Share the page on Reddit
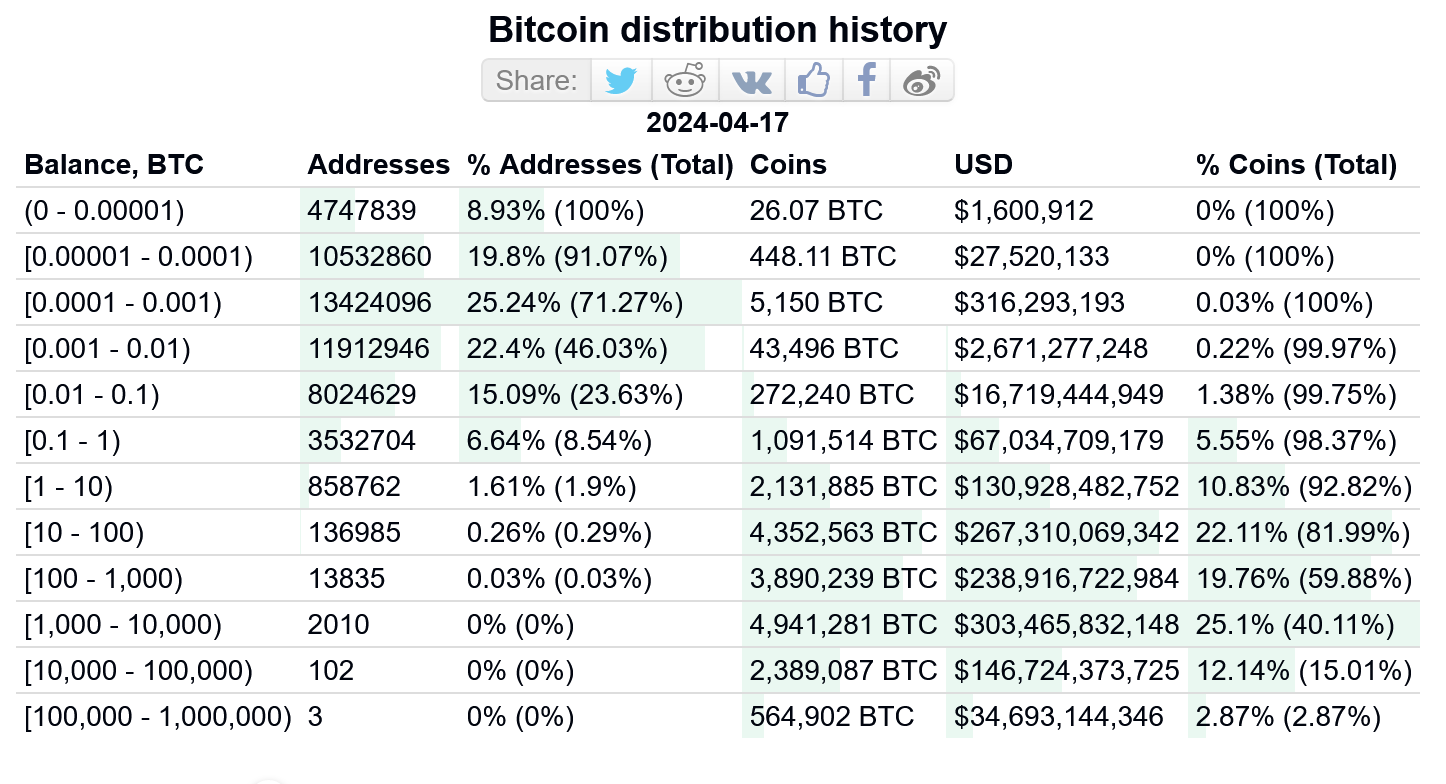Image resolution: width=1446 pixels, height=784 pixels. (x=685, y=80)
